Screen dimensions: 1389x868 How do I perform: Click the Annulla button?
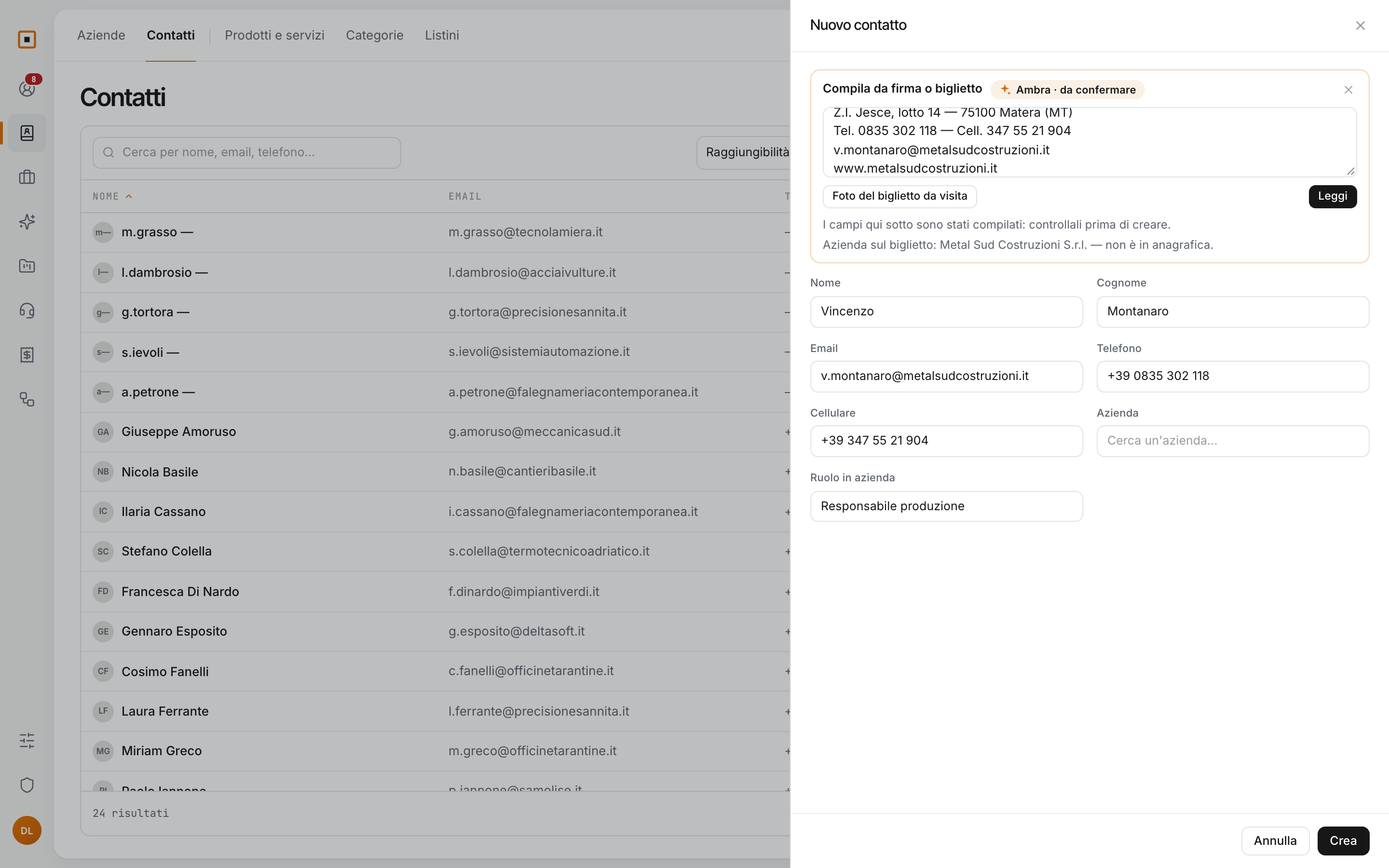[1275, 841]
